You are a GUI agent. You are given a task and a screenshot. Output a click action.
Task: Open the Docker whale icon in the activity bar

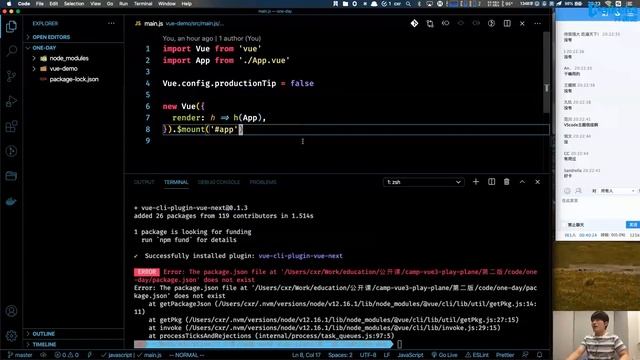tap(11, 201)
